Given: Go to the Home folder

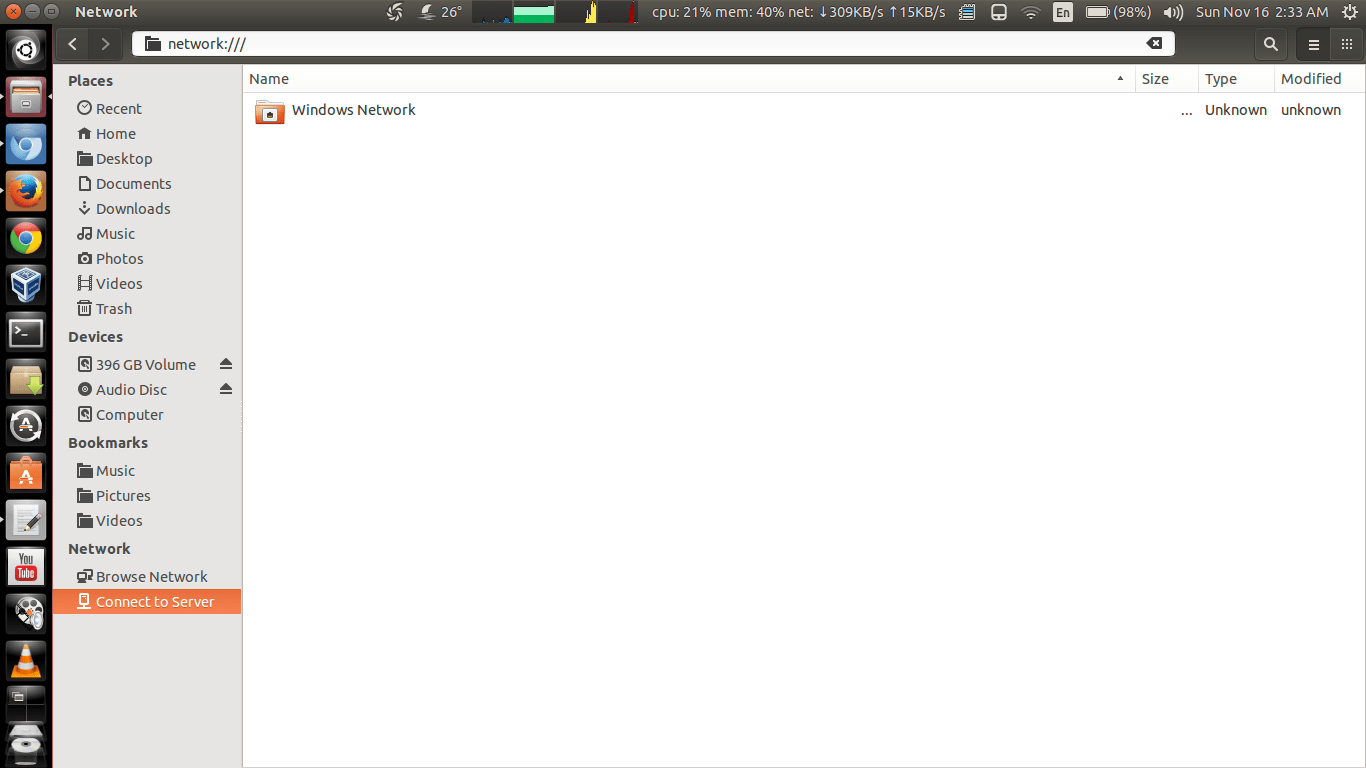Looking at the screenshot, I should tap(147, 133).
